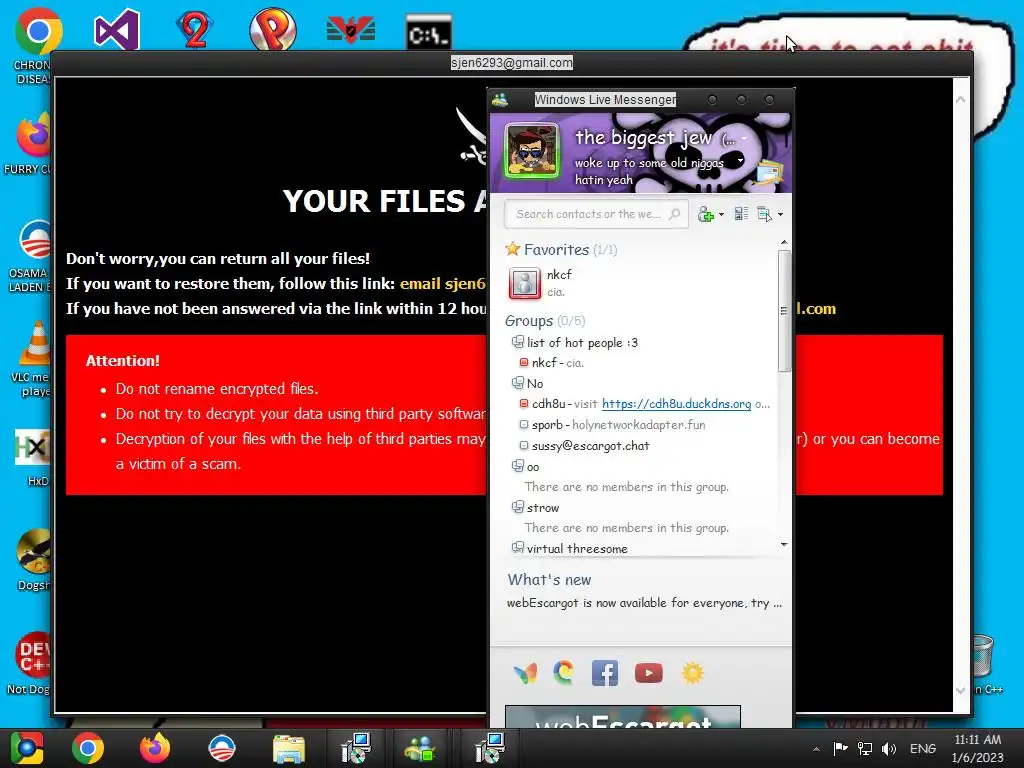Click the contact list scroll up arrow
This screenshot has width=1024, height=768.
(784, 242)
